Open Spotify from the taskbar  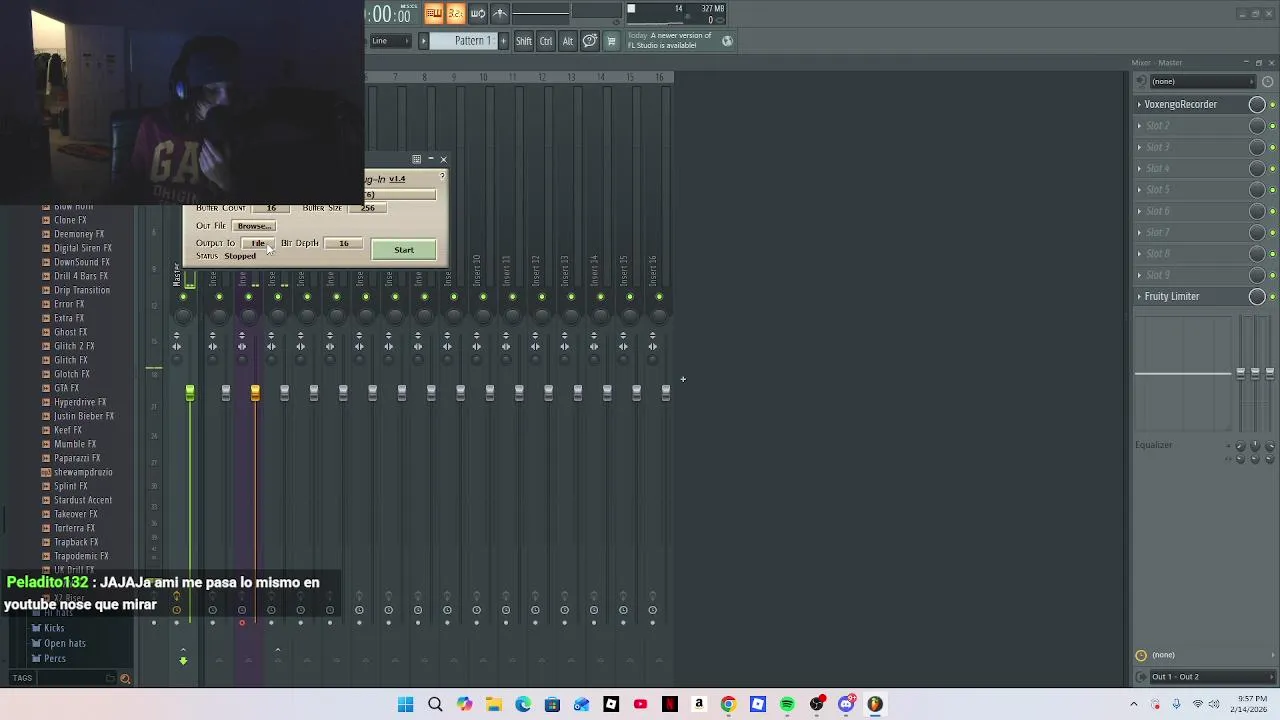(787, 705)
